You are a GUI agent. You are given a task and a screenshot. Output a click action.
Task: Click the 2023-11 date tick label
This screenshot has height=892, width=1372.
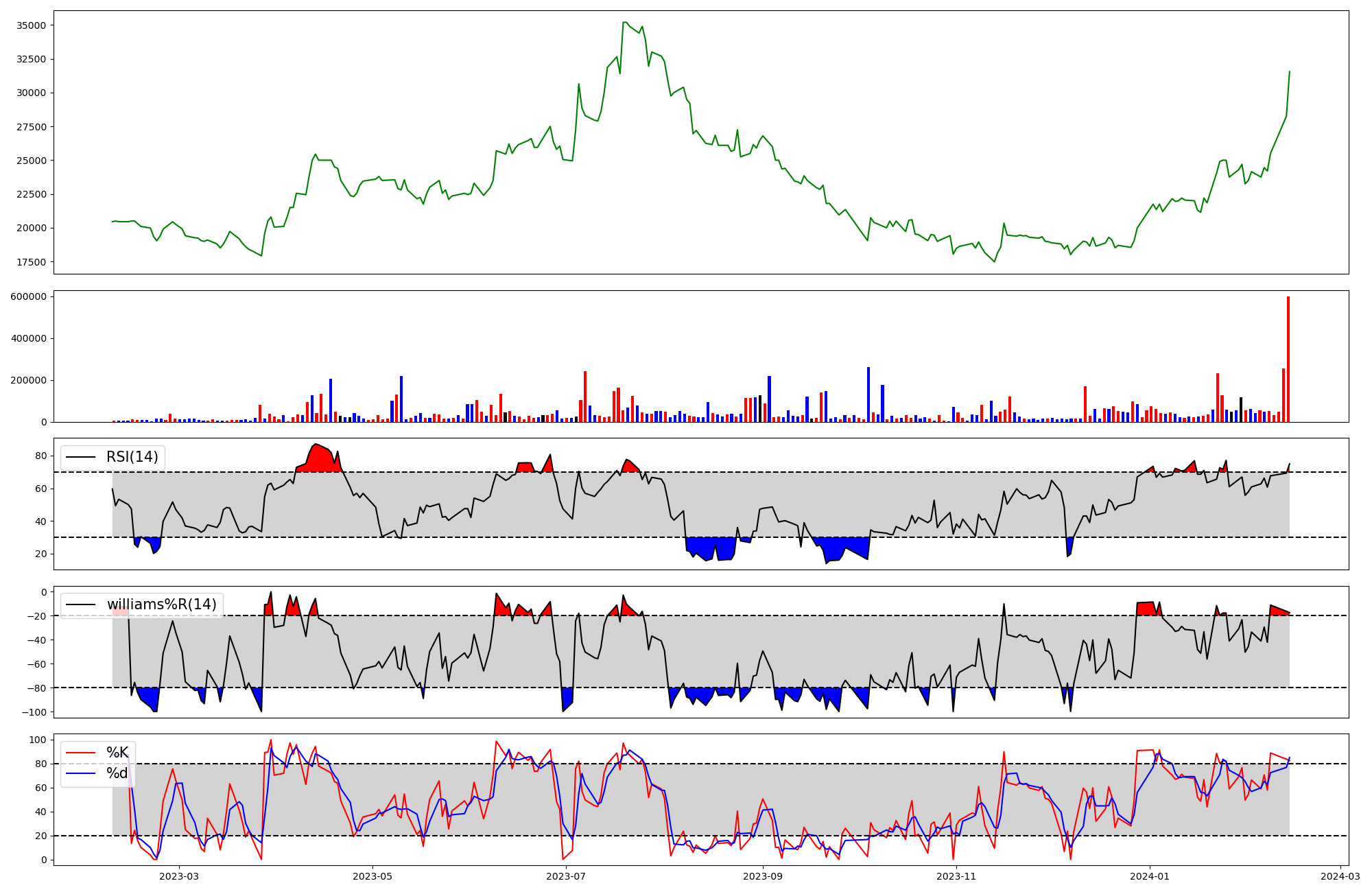pyautogui.click(x=956, y=876)
